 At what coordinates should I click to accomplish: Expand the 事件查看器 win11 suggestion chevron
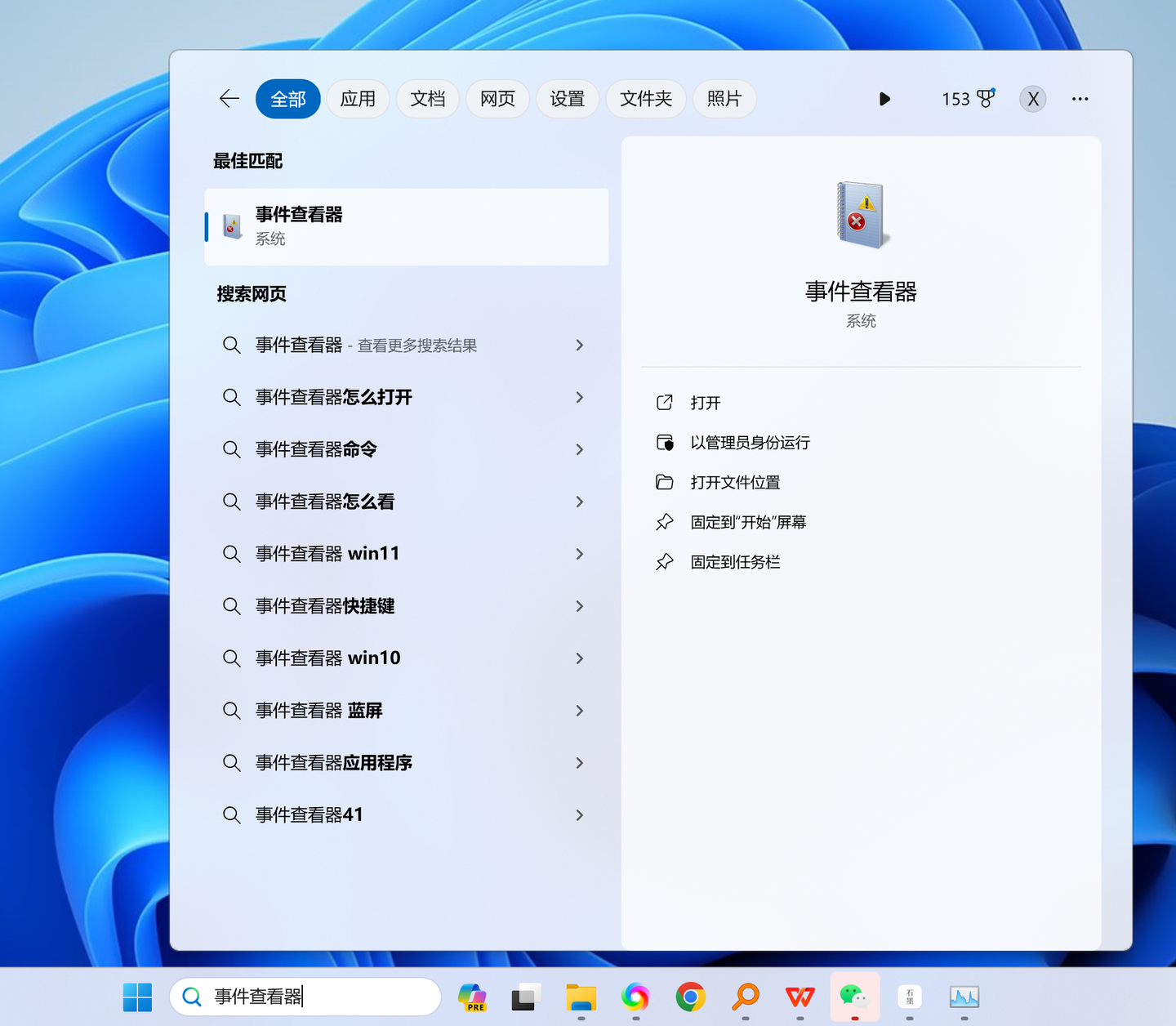click(579, 554)
